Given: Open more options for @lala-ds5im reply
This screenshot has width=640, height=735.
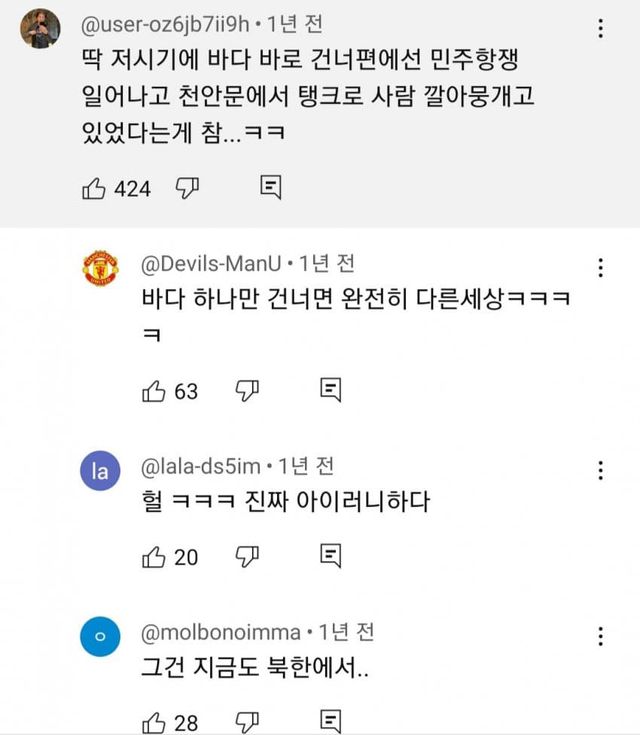Looking at the screenshot, I should (x=600, y=470).
